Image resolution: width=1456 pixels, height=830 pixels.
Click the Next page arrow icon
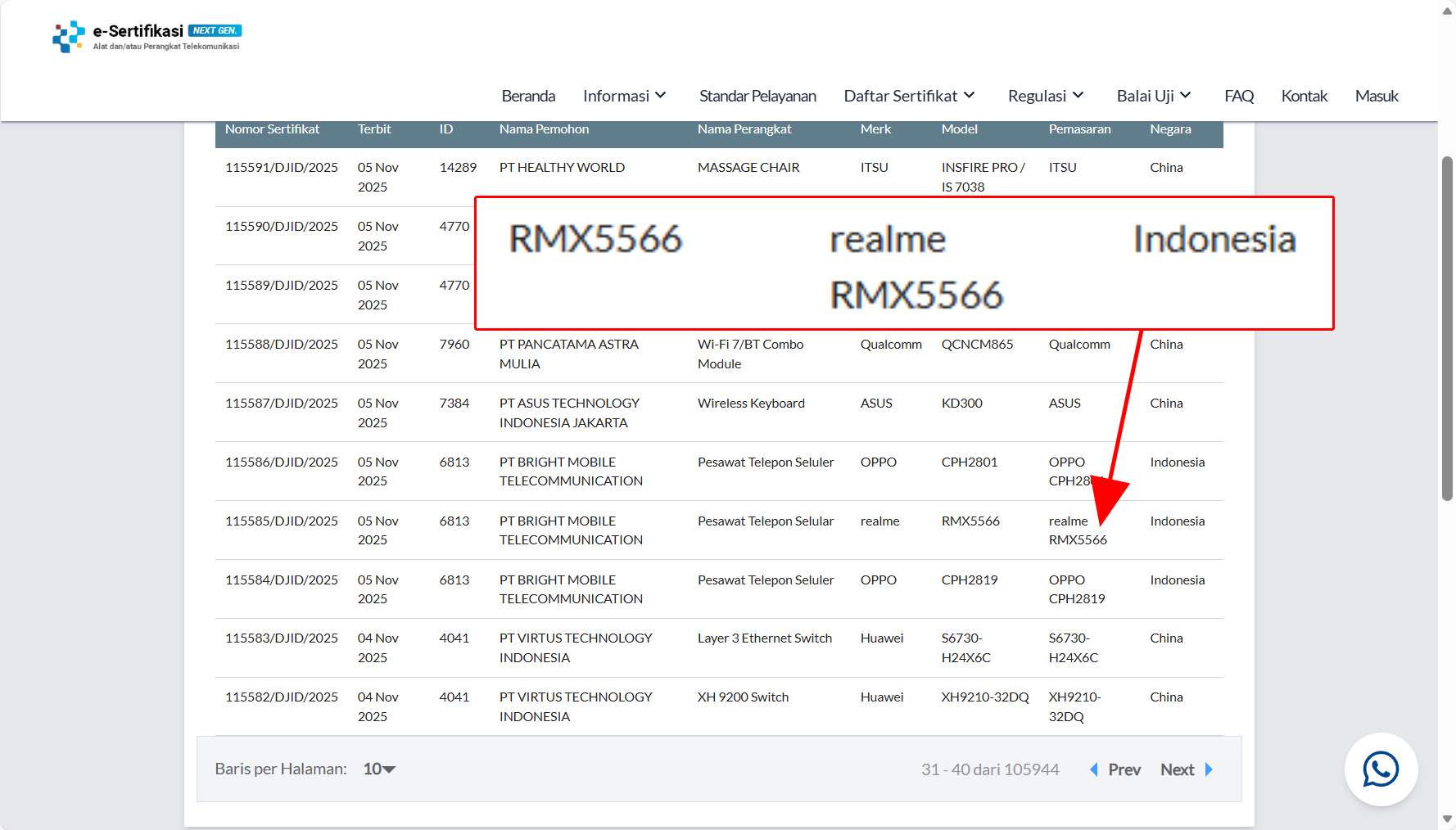[x=1209, y=769]
